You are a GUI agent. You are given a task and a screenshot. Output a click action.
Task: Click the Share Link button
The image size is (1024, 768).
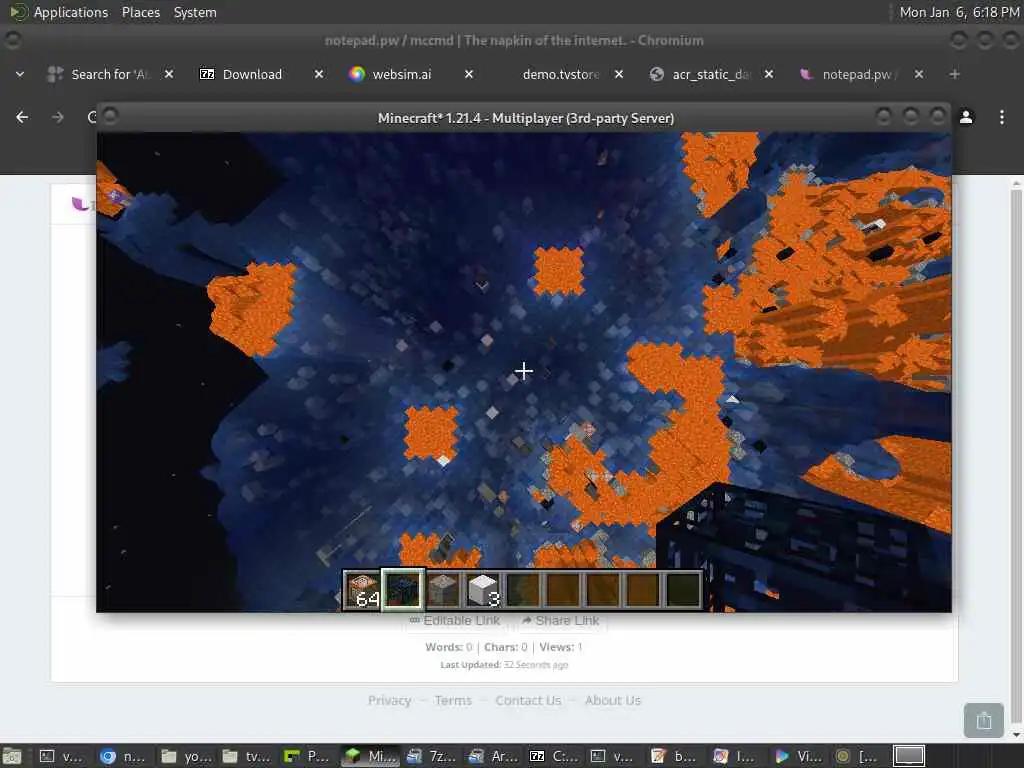coord(561,620)
